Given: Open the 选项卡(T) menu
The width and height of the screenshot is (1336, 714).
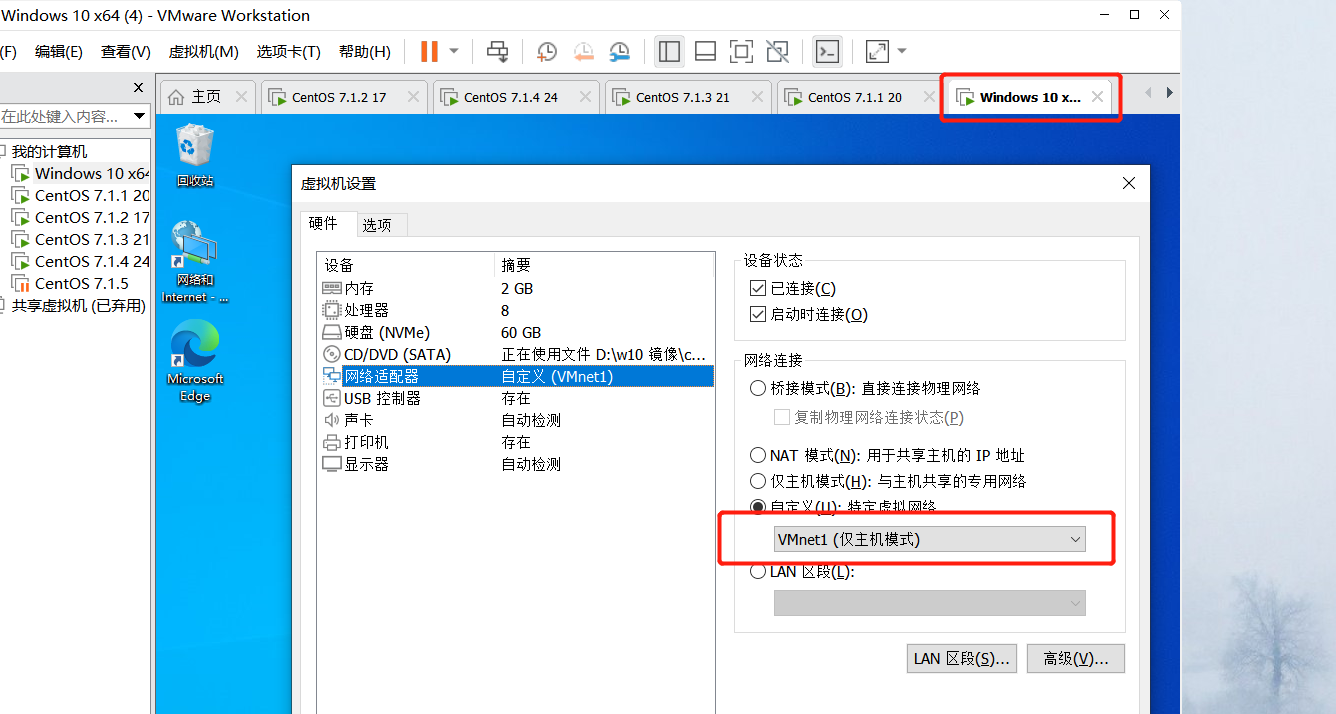Looking at the screenshot, I should click(289, 51).
